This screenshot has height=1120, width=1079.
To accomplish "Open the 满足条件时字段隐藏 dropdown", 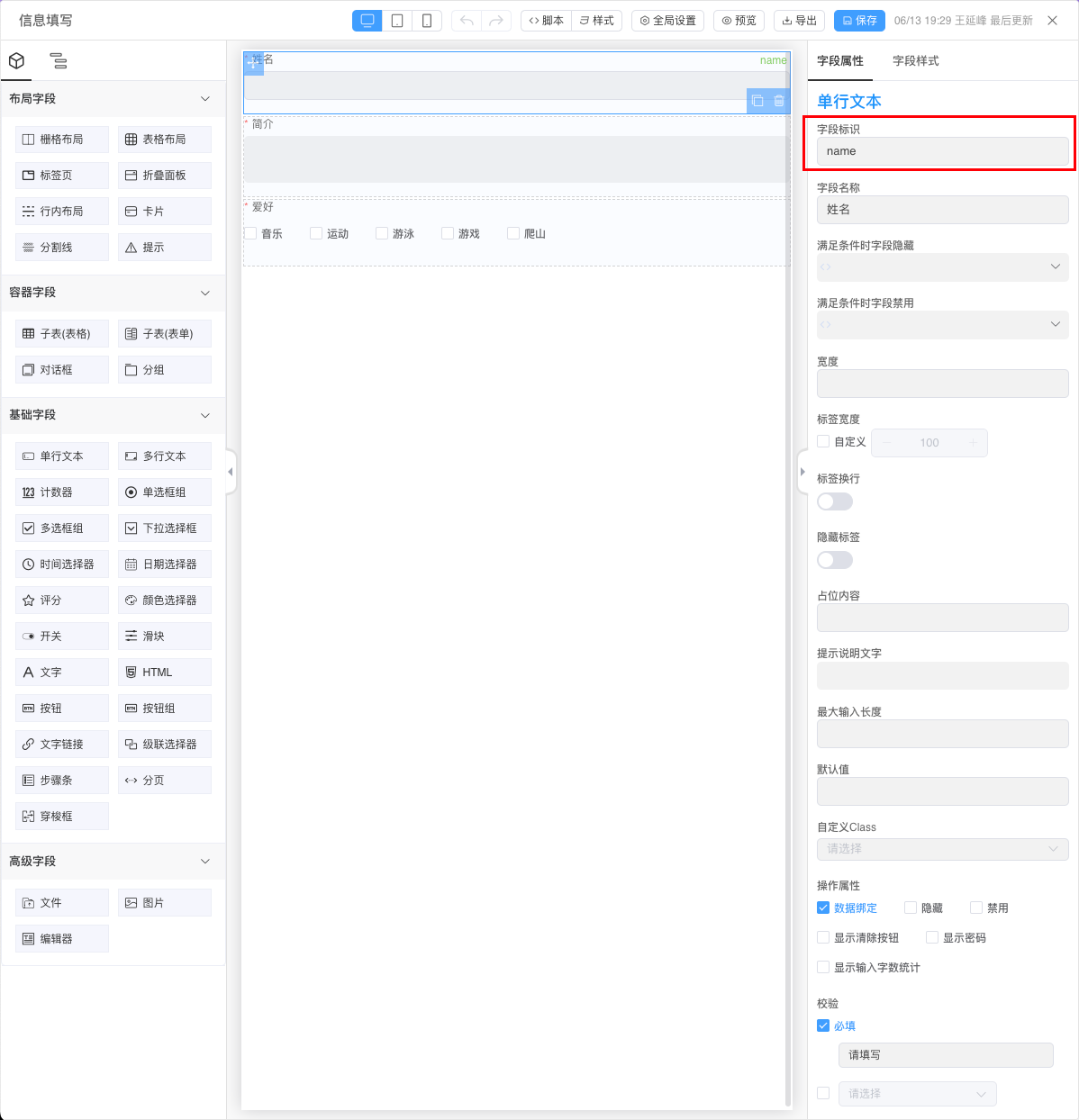I will (x=942, y=266).
